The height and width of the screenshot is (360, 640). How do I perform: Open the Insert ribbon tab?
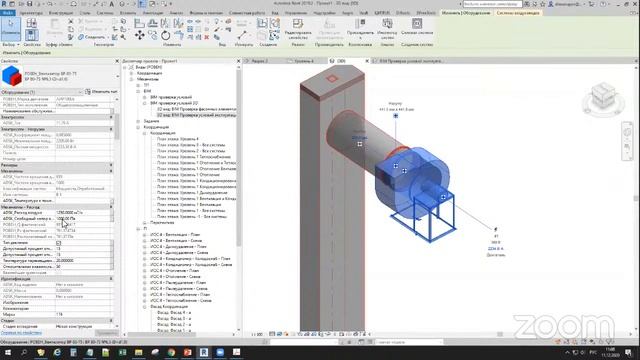coord(128,13)
